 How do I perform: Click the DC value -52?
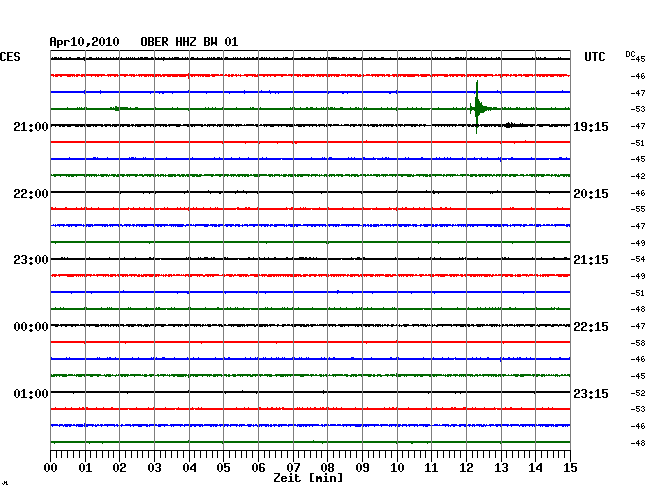pos(638,393)
